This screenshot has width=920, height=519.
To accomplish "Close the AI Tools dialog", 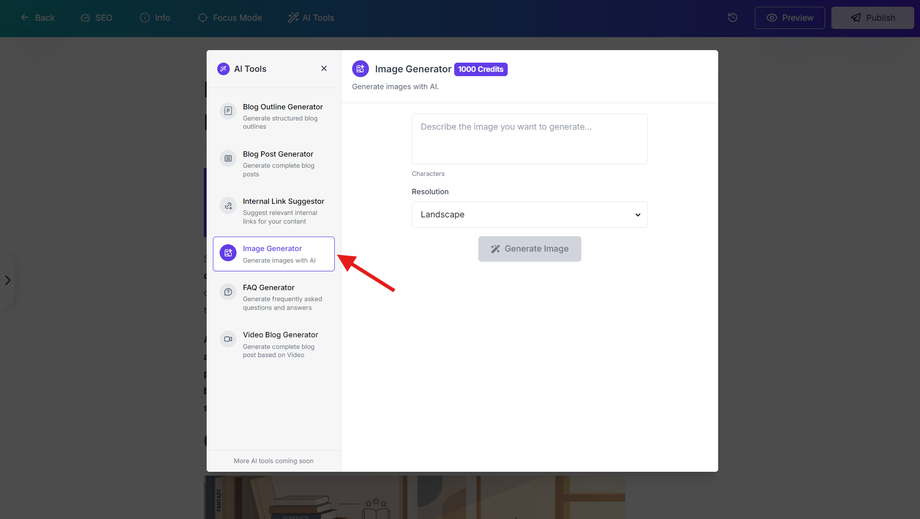I will pos(324,69).
